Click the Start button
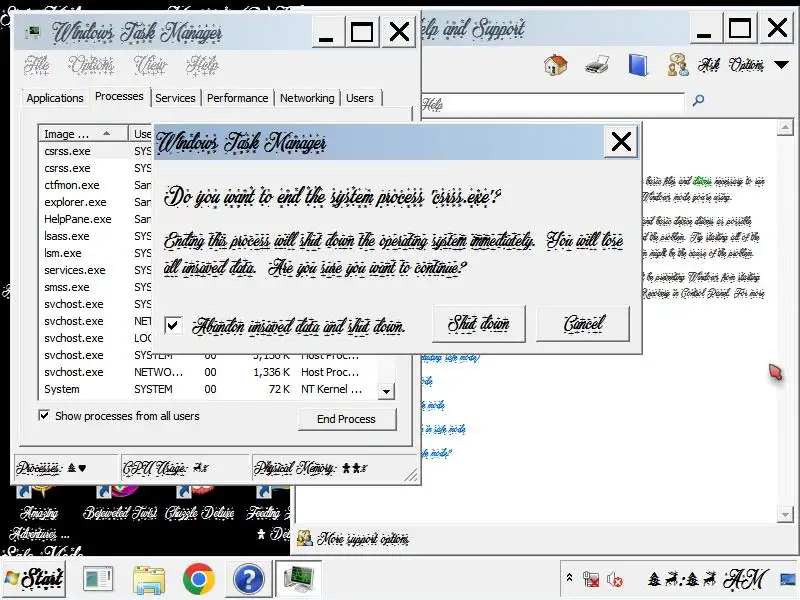The height and width of the screenshot is (600, 800). [34, 579]
